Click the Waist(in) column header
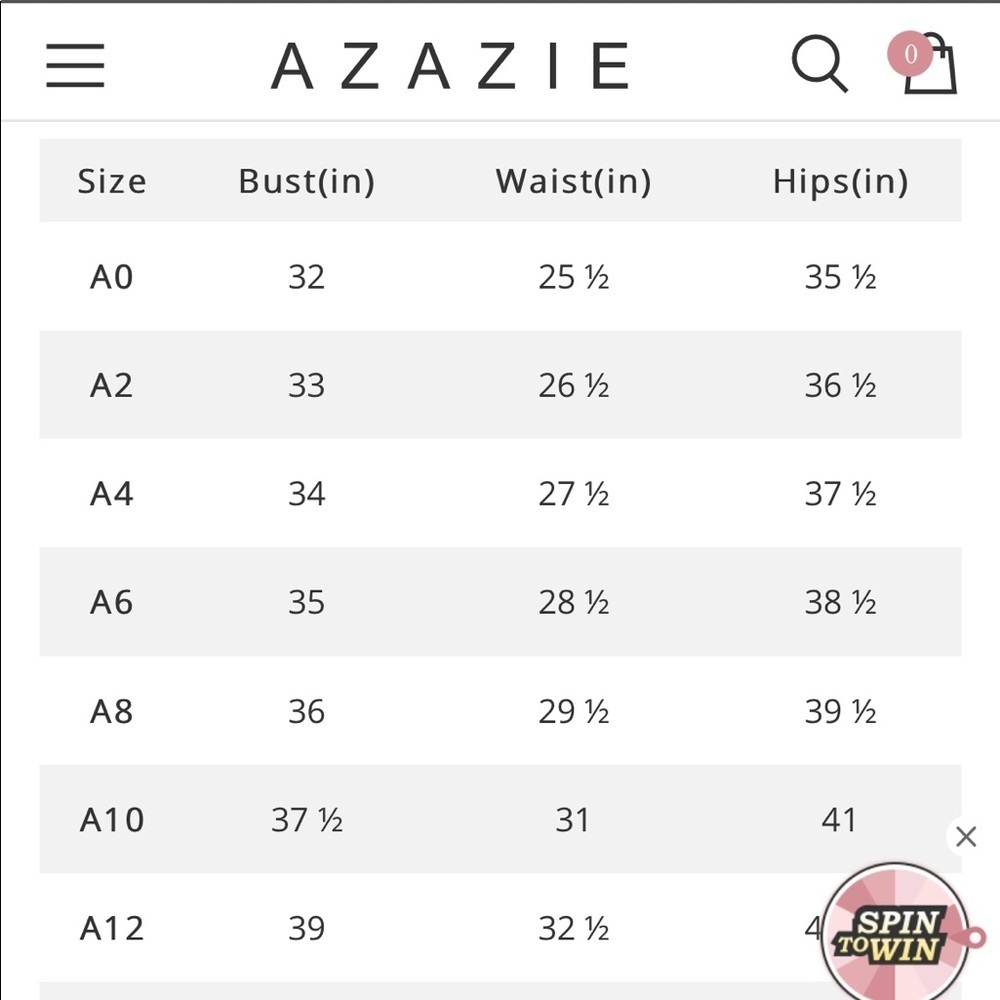The width and height of the screenshot is (1000, 1000). [x=573, y=181]
